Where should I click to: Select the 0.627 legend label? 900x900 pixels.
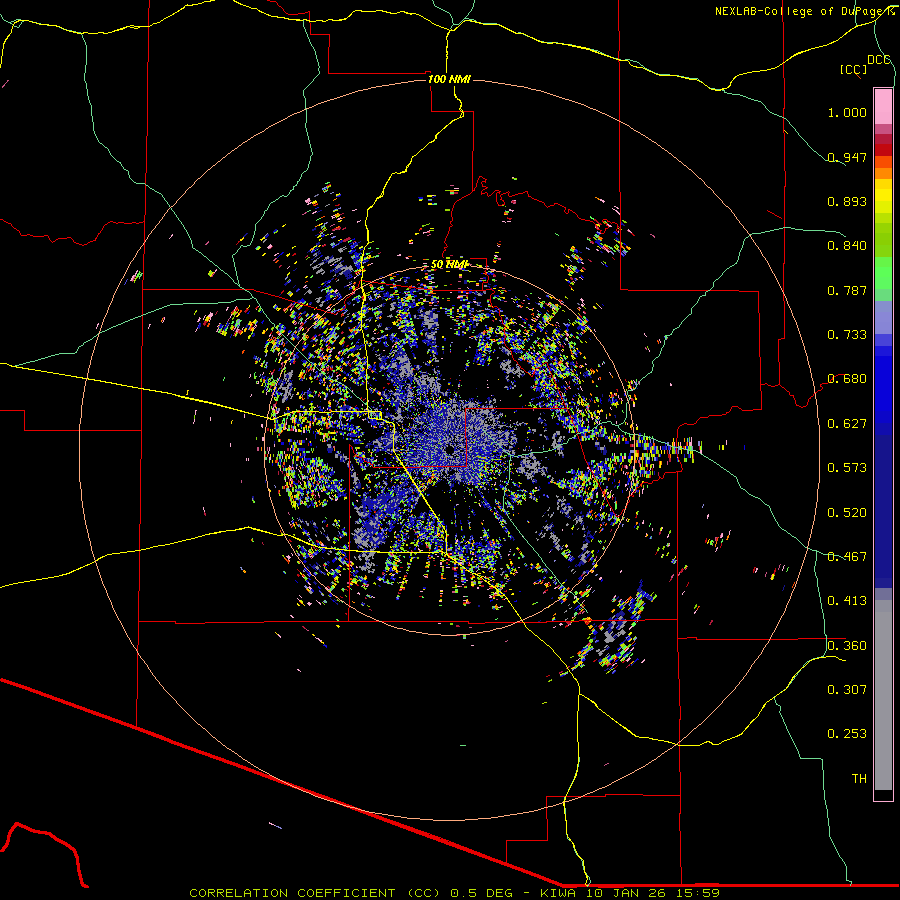pos(847,424)
